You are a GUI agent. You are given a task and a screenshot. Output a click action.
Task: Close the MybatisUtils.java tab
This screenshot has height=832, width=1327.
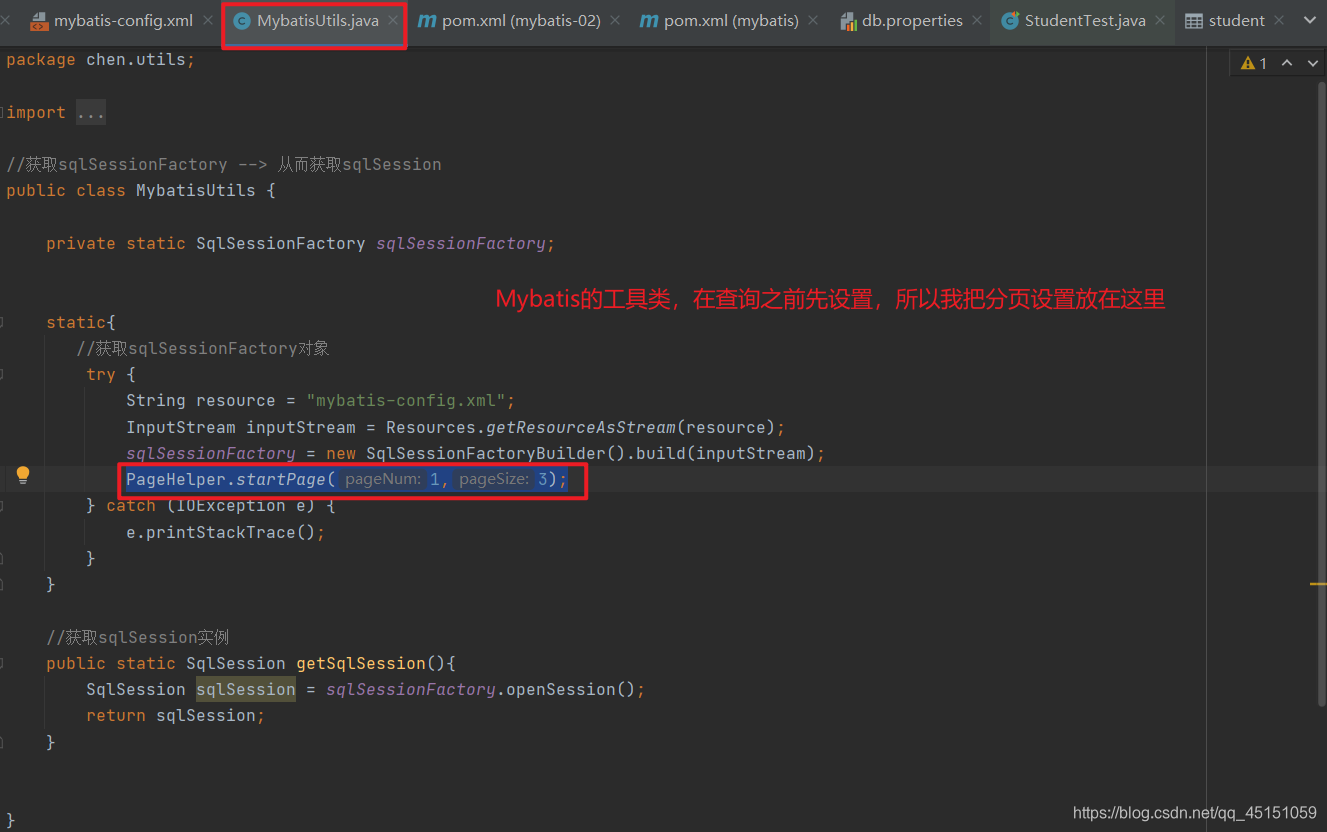pos(393,21)
